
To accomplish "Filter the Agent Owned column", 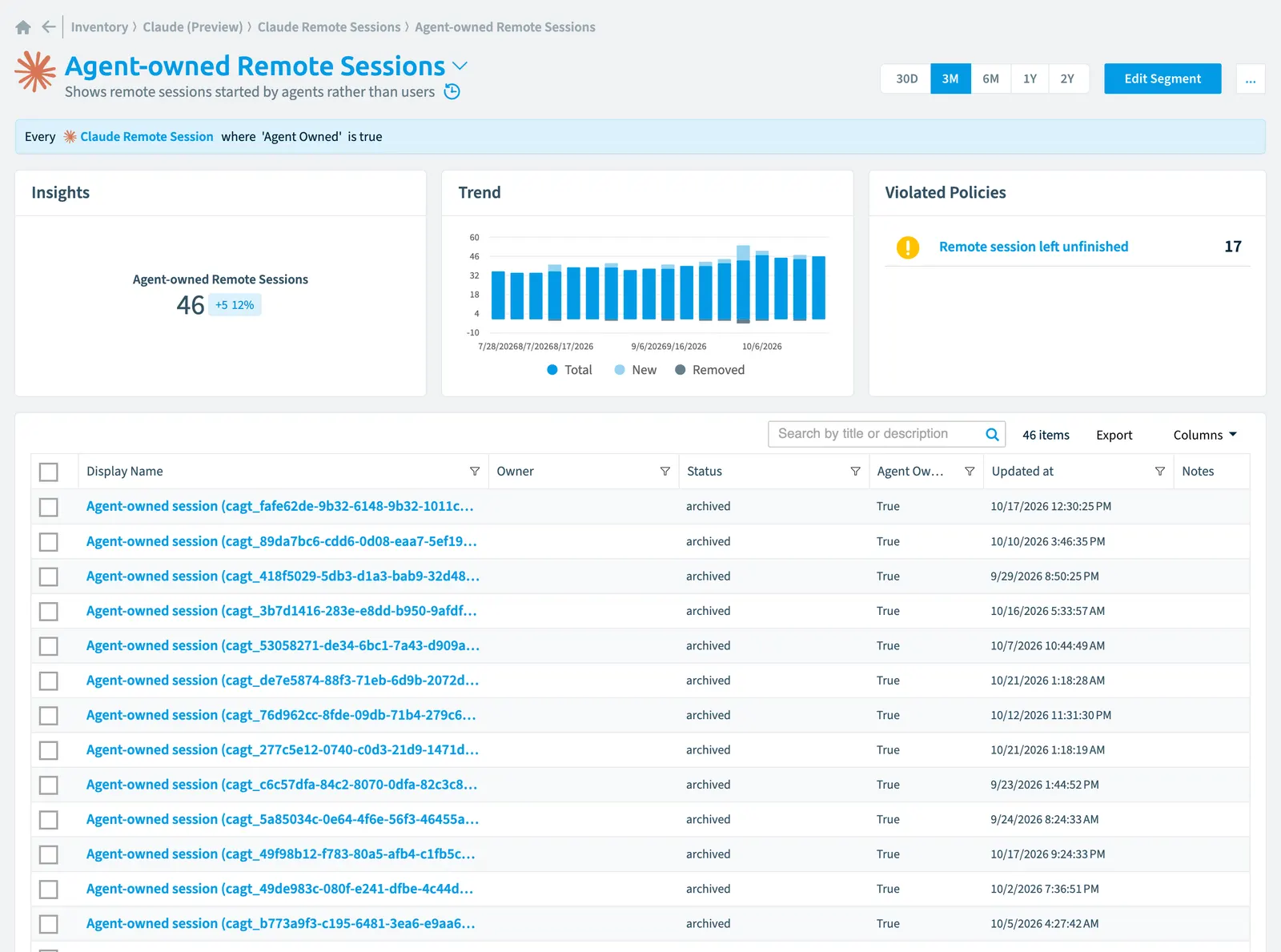I will (x=970, y=472).
